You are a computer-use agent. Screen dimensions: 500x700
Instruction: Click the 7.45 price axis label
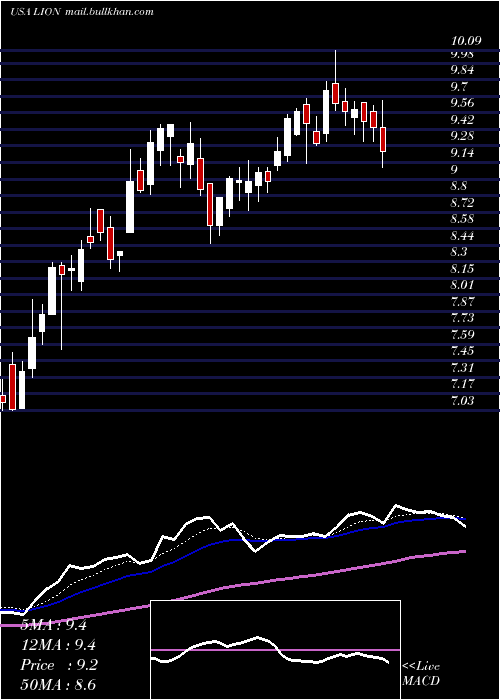[464, 351]
